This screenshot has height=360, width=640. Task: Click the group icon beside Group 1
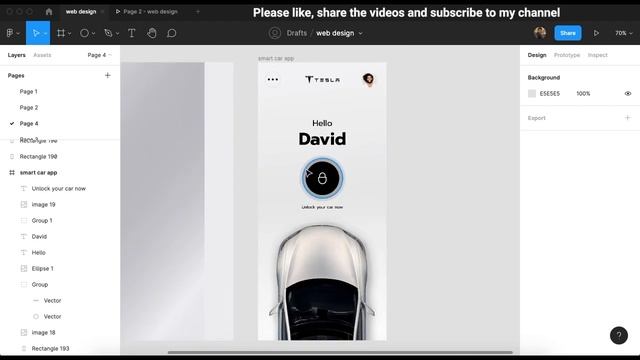pyautogui.click(x=24, y=220)
